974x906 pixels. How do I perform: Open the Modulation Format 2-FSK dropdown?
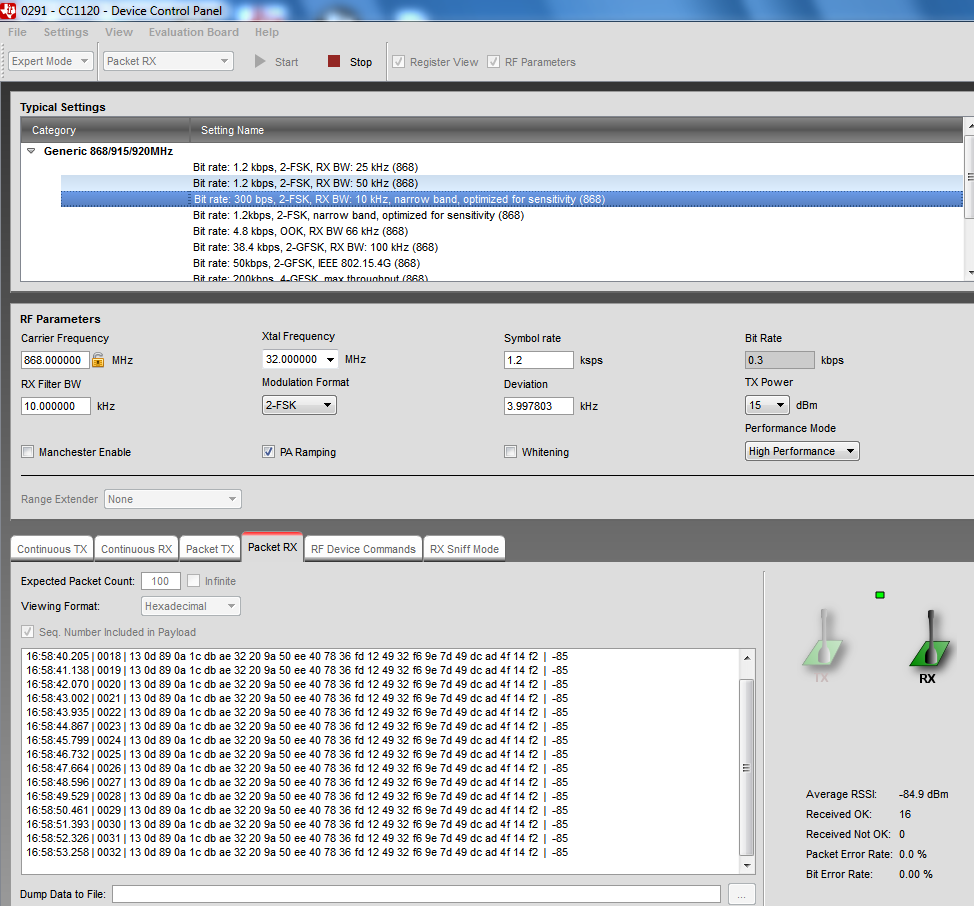coord(299,405)
